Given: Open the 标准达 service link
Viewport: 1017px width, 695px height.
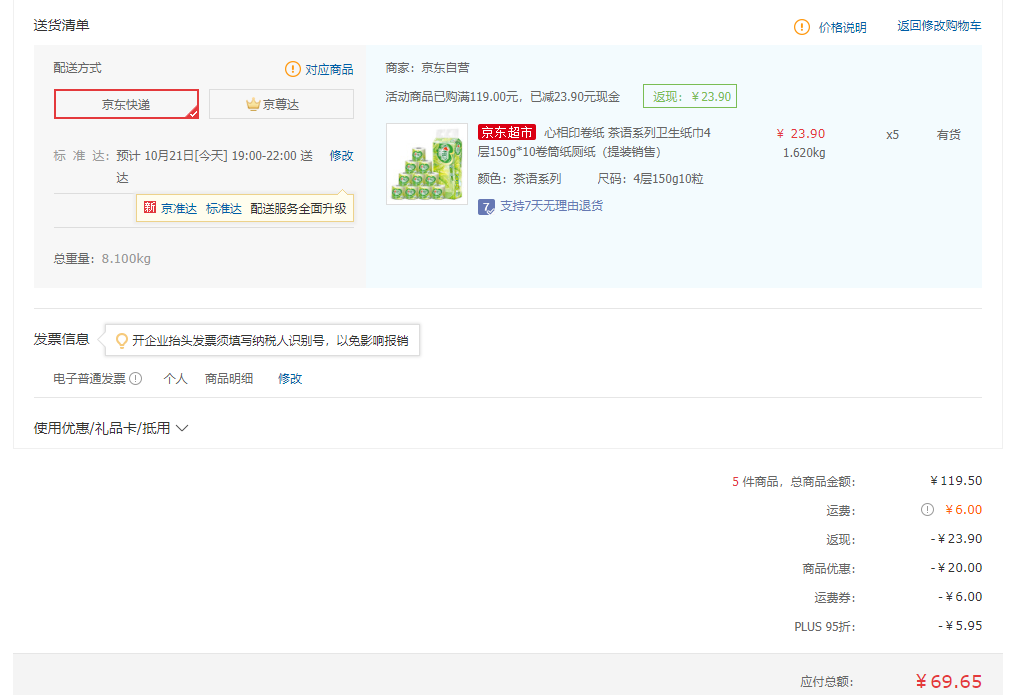Looking at the screenshot, I should pyautogui.click(x=223, y=209).
